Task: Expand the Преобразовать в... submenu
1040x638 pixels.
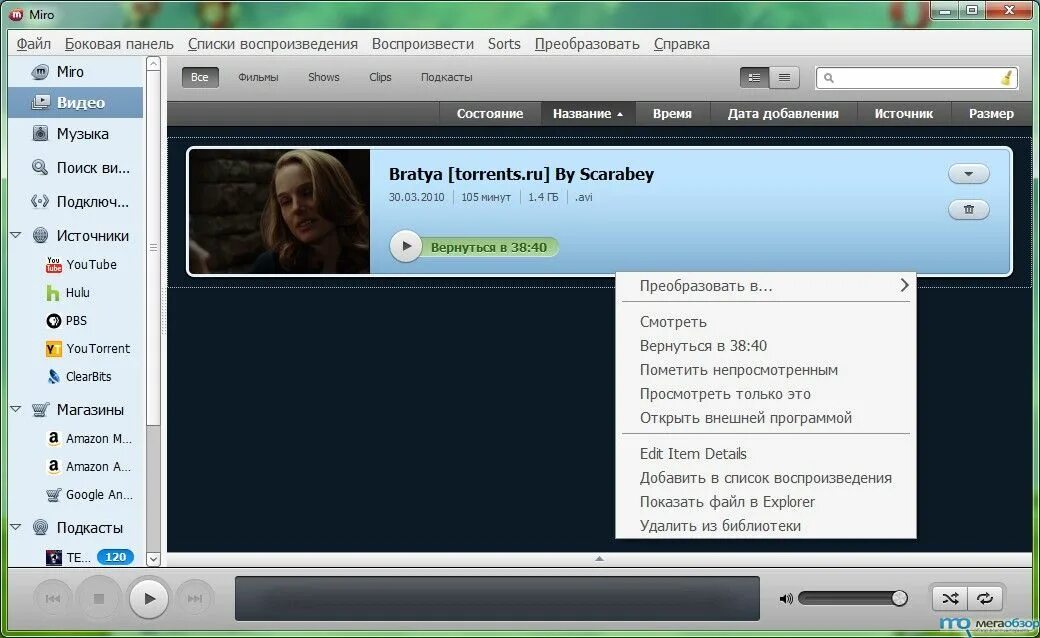Action: coord(766,286)
